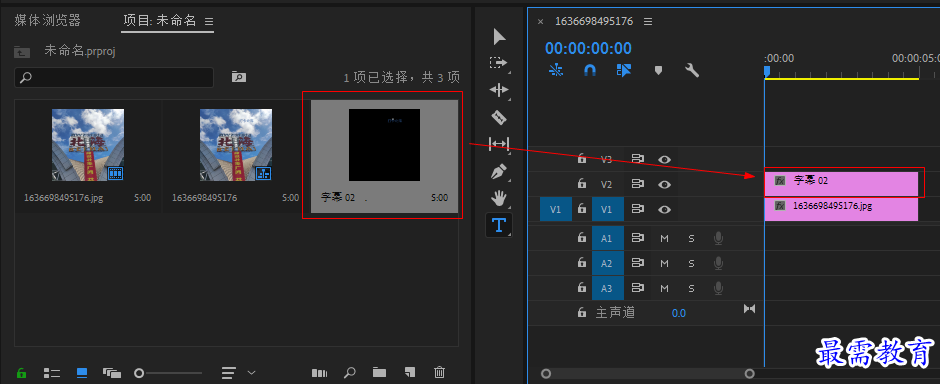Viewport: 940px width, 384px height.
Task: Click the playhead marker at timeline start
Action: [766, 72]
